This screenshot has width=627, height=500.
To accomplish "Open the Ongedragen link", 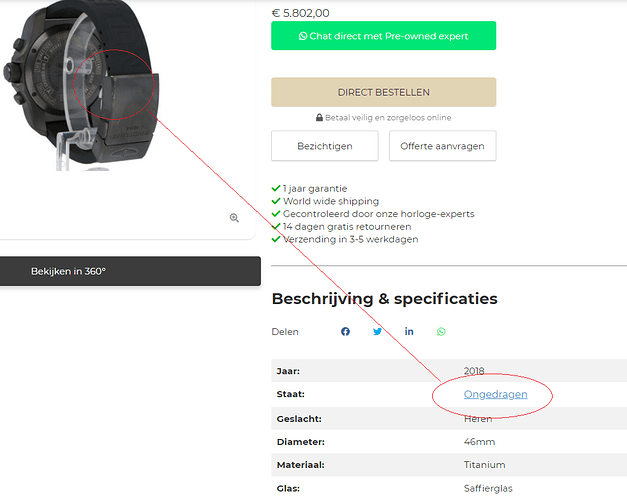I will pos(495,395).
